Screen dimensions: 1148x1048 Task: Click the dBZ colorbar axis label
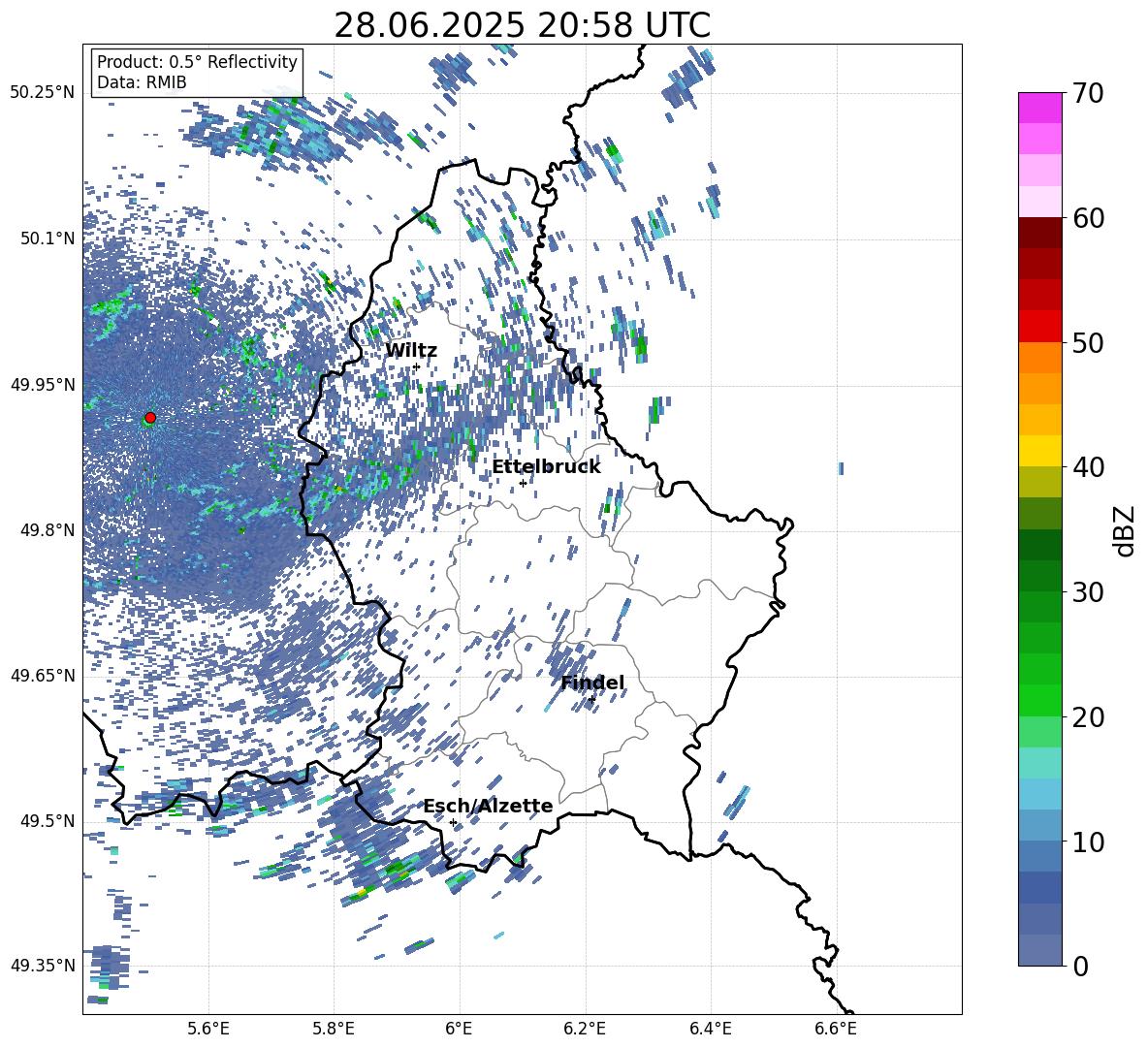click(x=1126, y=530)
